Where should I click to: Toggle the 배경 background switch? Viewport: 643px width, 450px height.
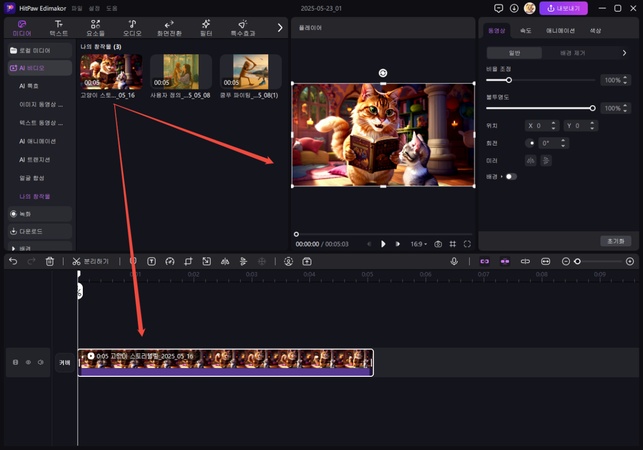tap(510, 176)
